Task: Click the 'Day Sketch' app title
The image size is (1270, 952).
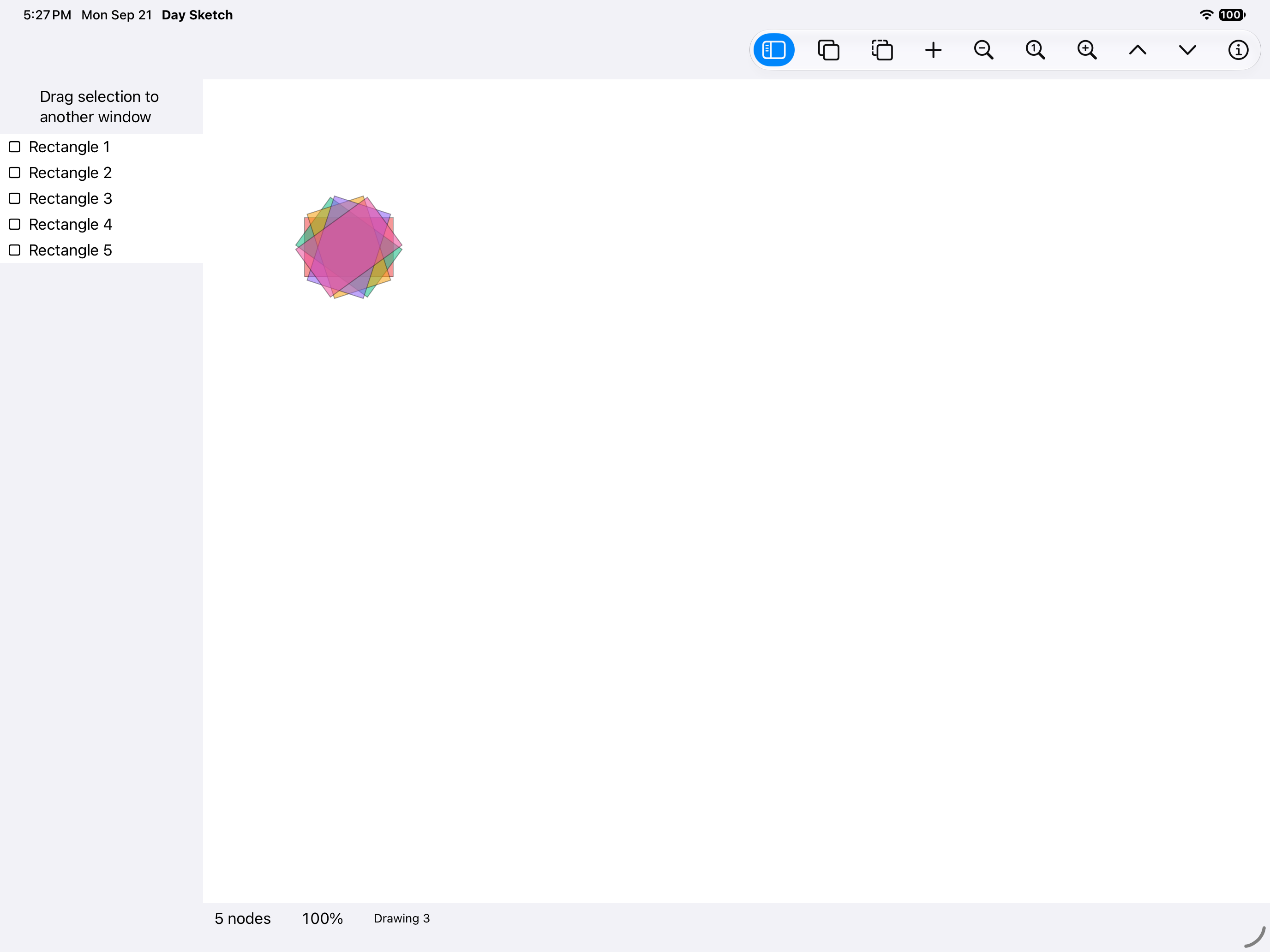Action: (197, 15)
